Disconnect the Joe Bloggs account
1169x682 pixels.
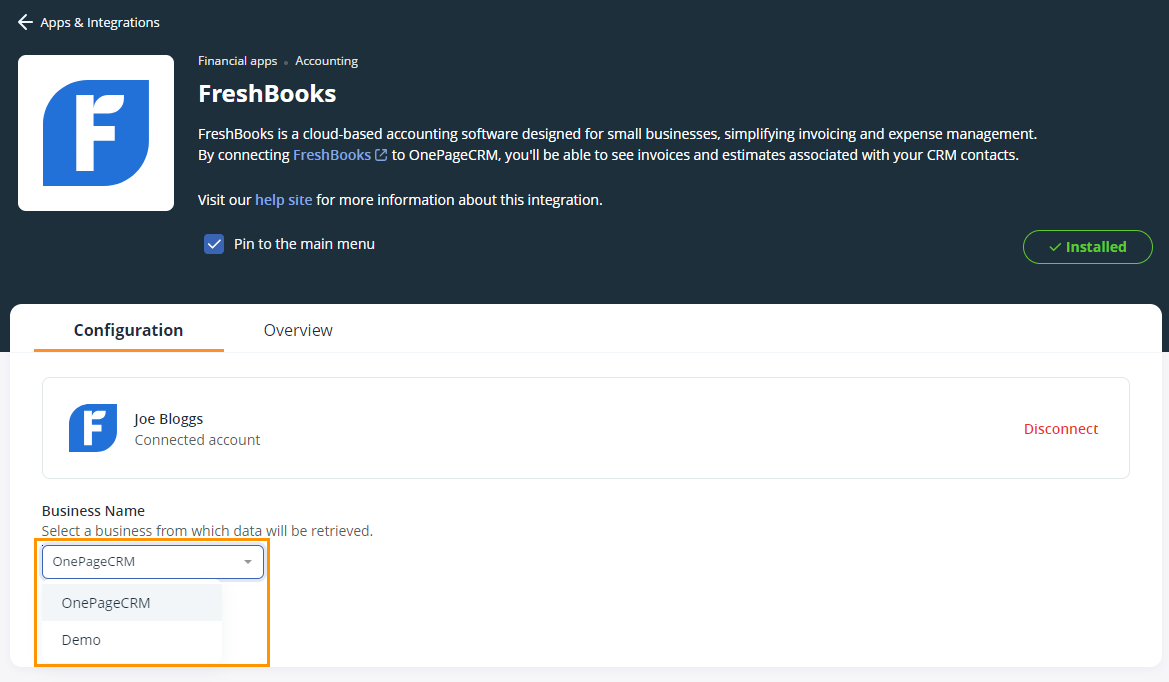point(1061,429)
